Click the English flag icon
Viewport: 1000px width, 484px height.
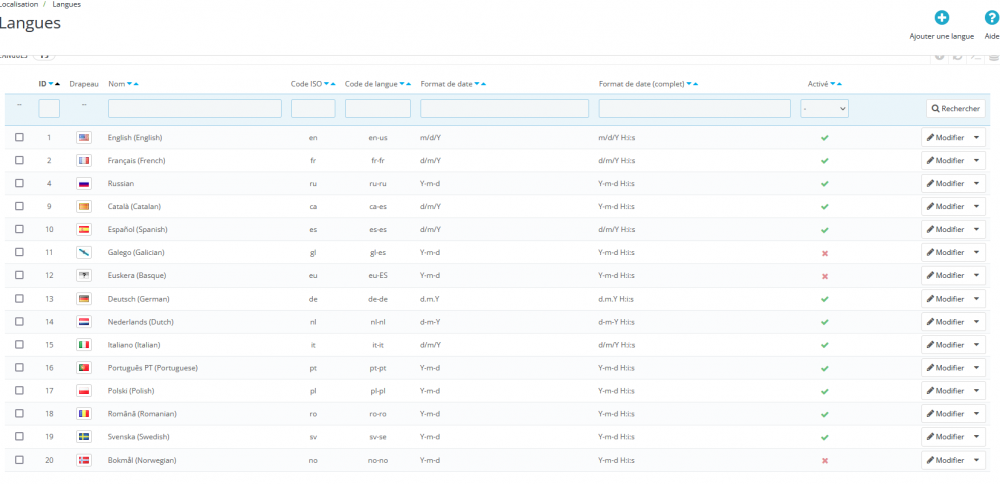pos(84,137)
